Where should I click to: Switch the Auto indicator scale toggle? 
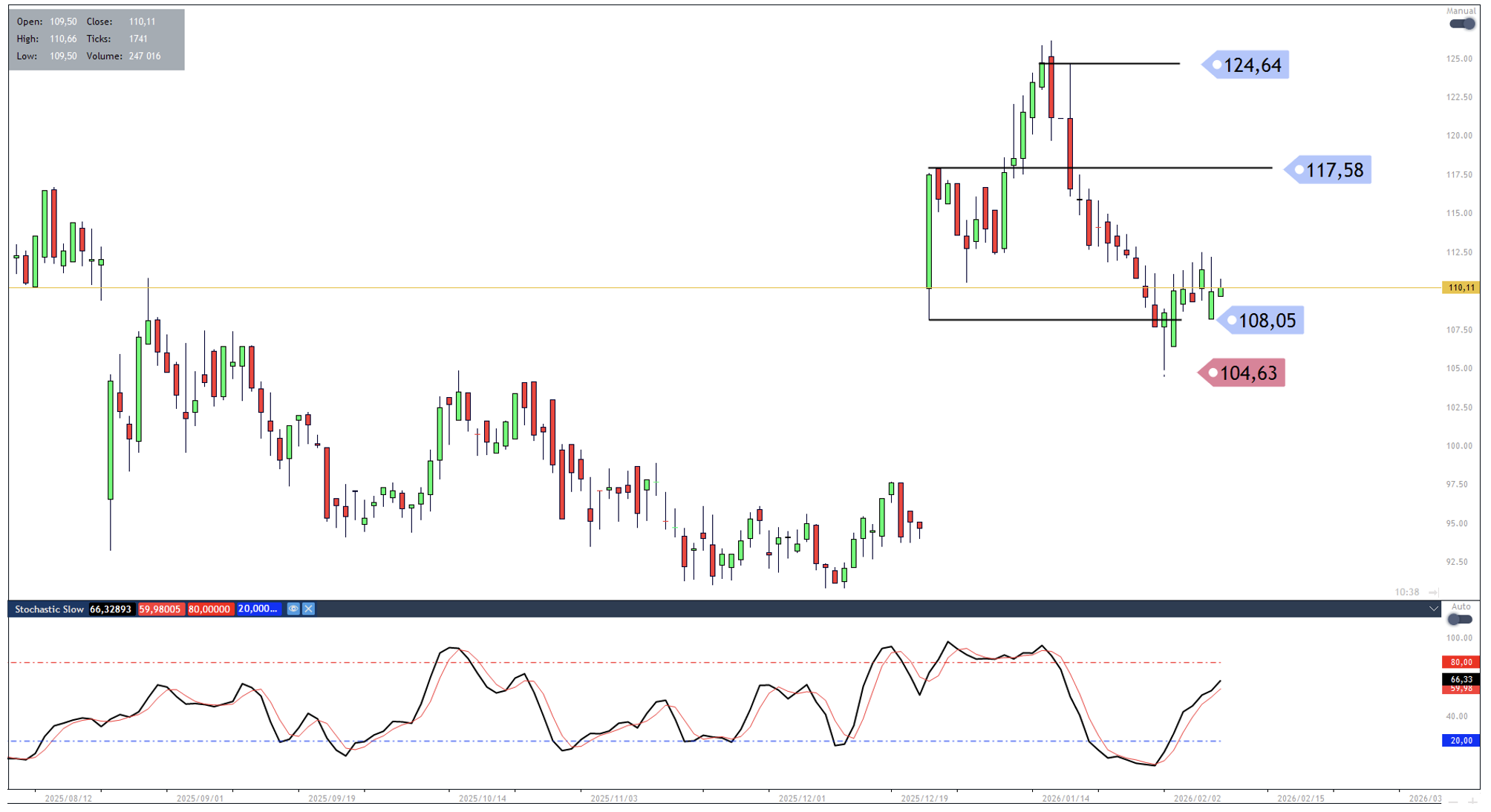1460,619
